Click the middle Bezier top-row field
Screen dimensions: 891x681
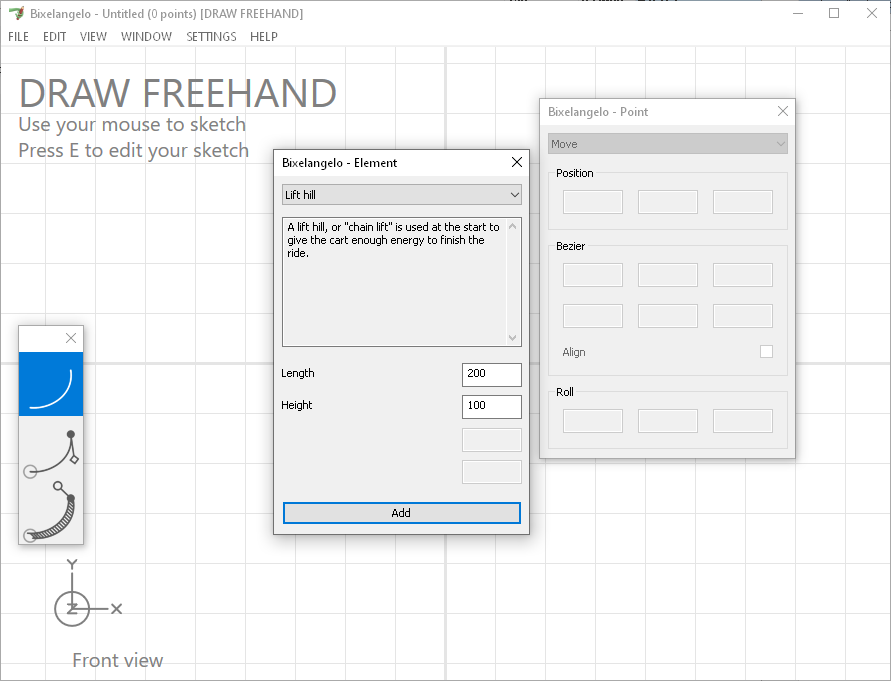tap(668, 275)
